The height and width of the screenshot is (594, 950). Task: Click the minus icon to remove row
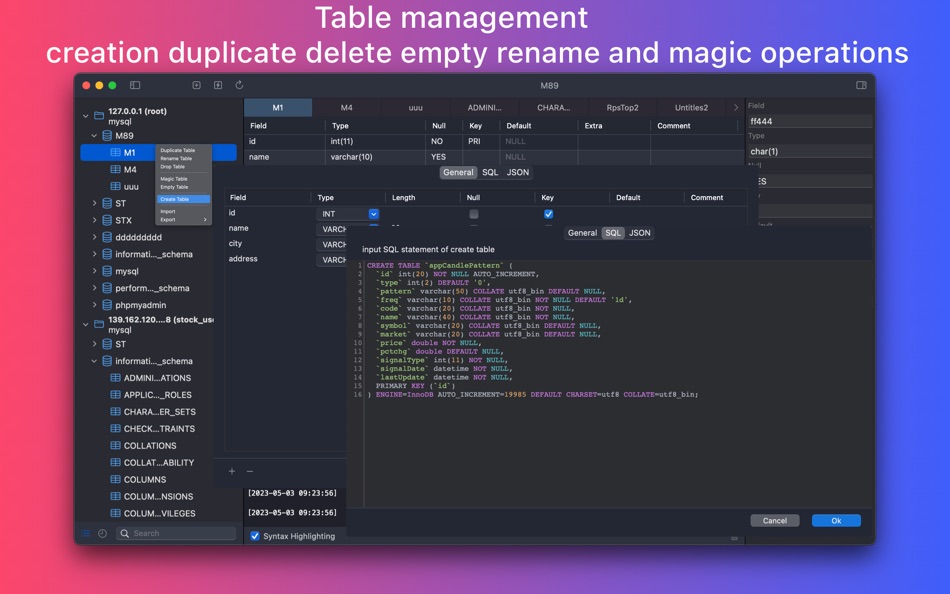coord(250,472)
